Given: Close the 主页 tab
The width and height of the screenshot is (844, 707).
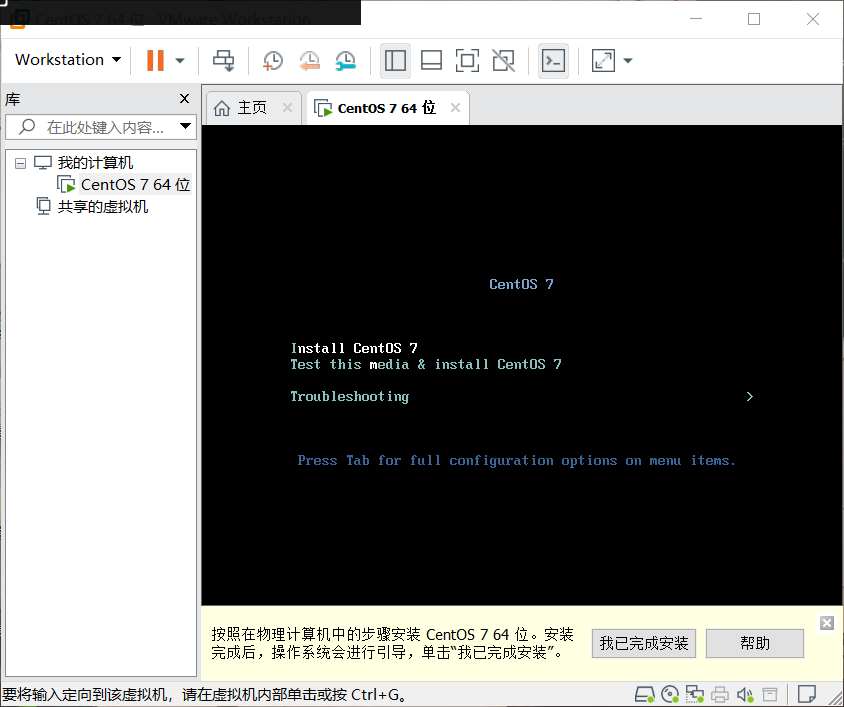Looking at the screenshot, I should pyautogui.click(x=287, y=108).
